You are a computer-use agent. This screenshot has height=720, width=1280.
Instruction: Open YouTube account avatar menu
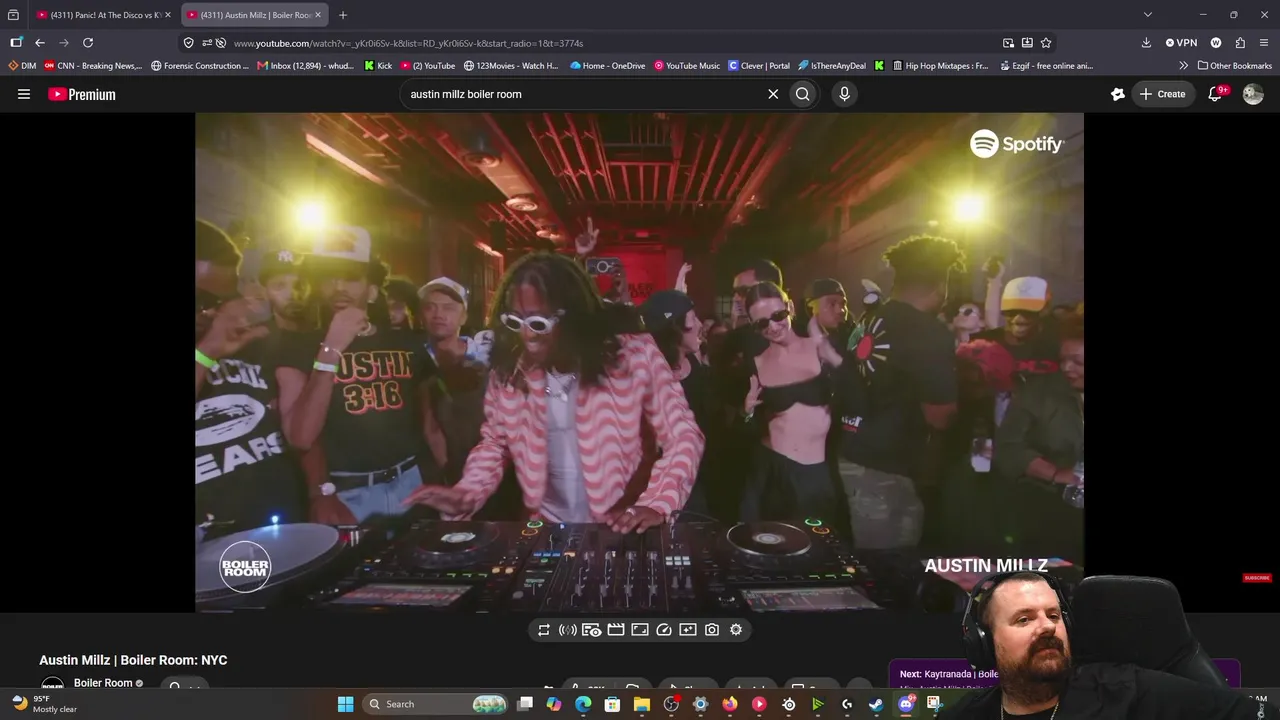pyautogui.click(x=1253, y=94)
